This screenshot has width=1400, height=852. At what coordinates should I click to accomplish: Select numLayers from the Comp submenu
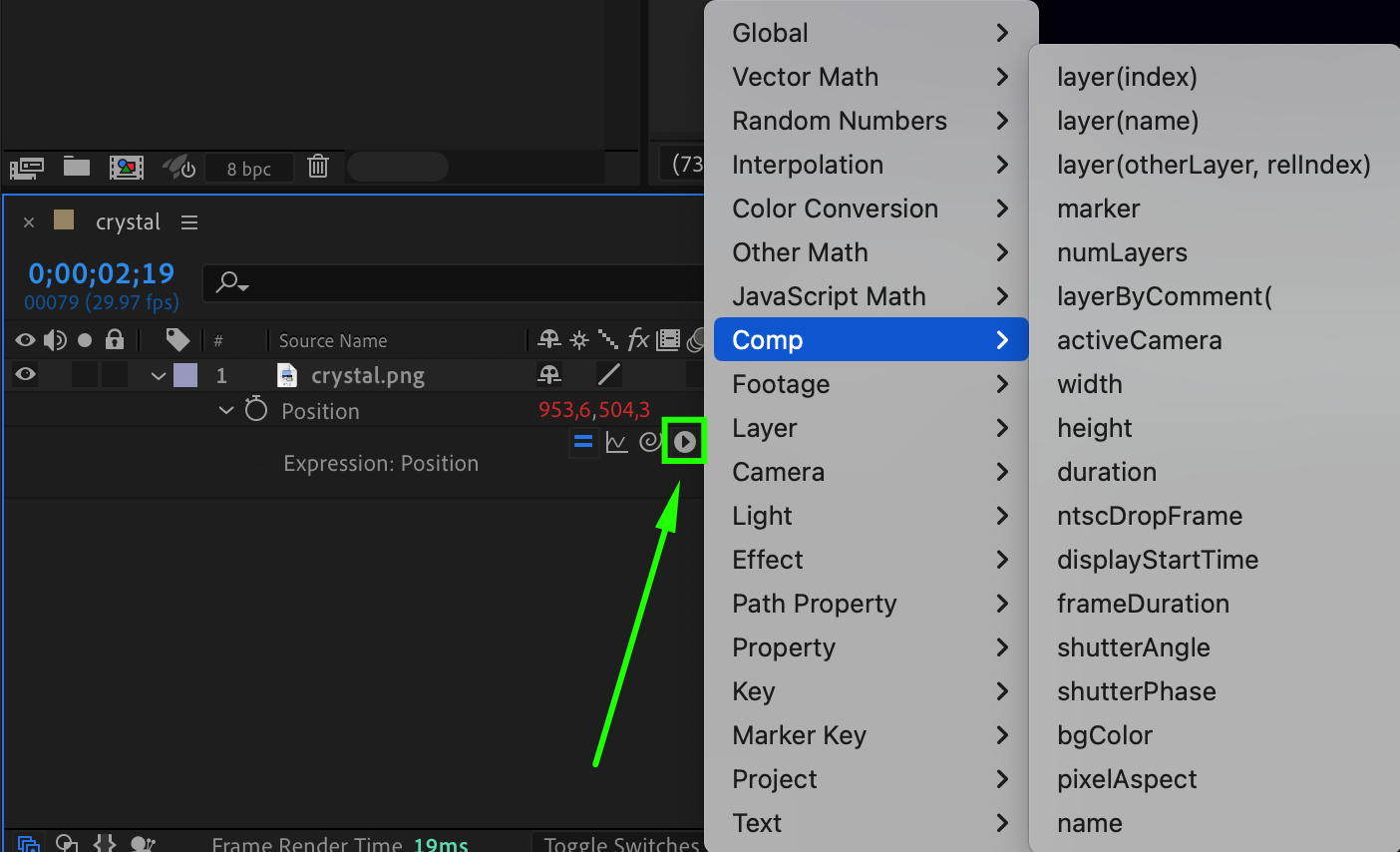coord(1122,252)
